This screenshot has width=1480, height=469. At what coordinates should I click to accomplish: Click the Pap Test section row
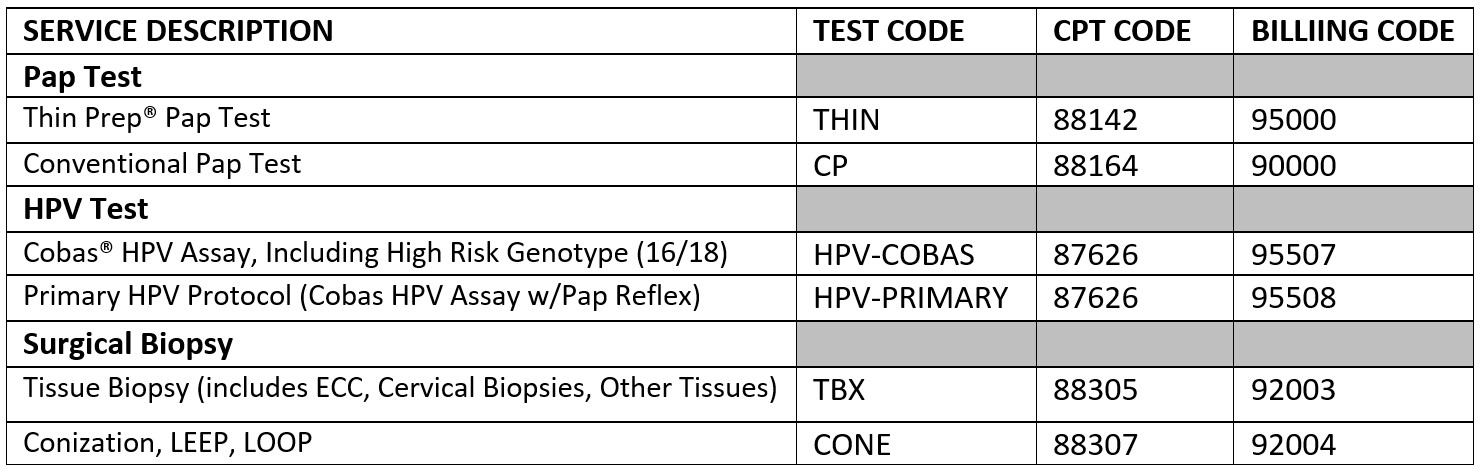83,76
